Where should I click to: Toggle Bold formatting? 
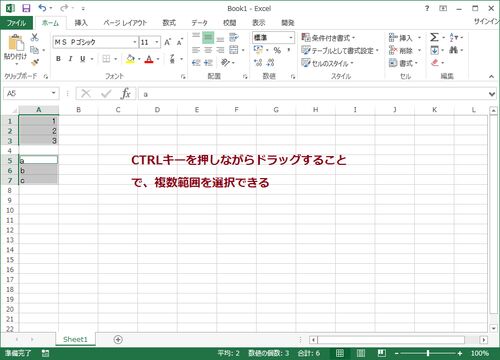pos(58,59)
